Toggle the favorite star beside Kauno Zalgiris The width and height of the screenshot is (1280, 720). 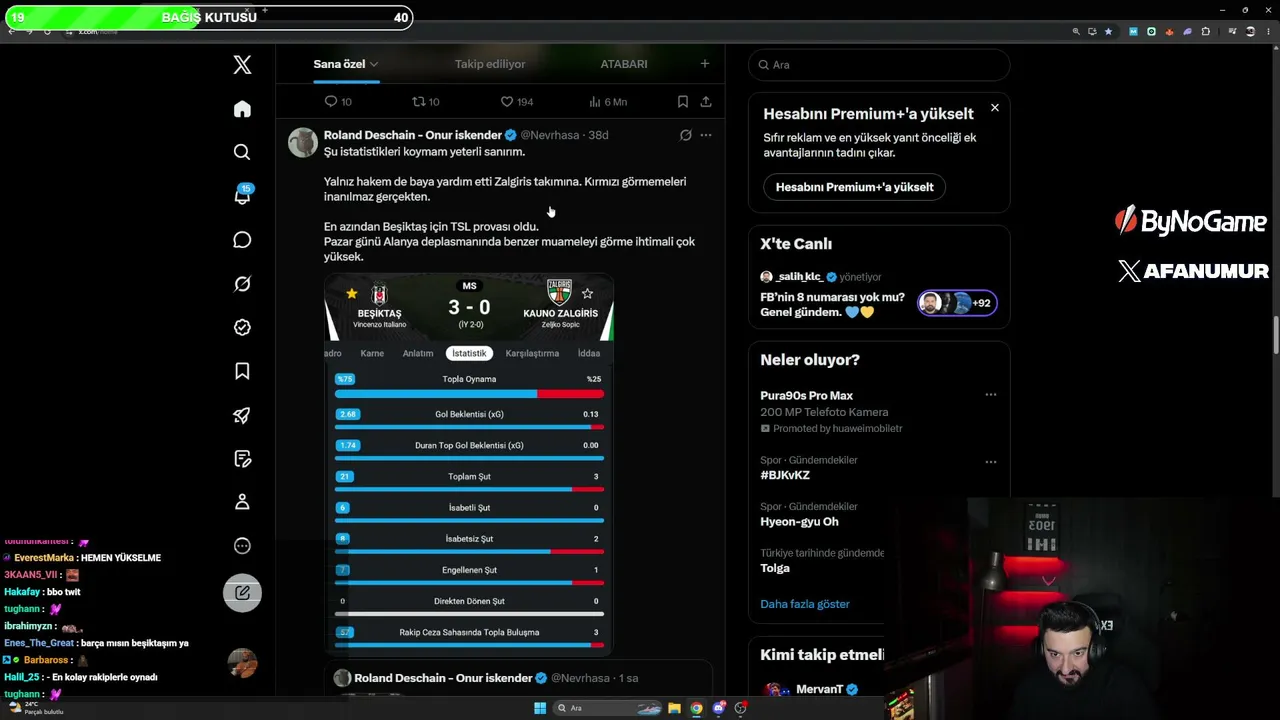(587, 293)
